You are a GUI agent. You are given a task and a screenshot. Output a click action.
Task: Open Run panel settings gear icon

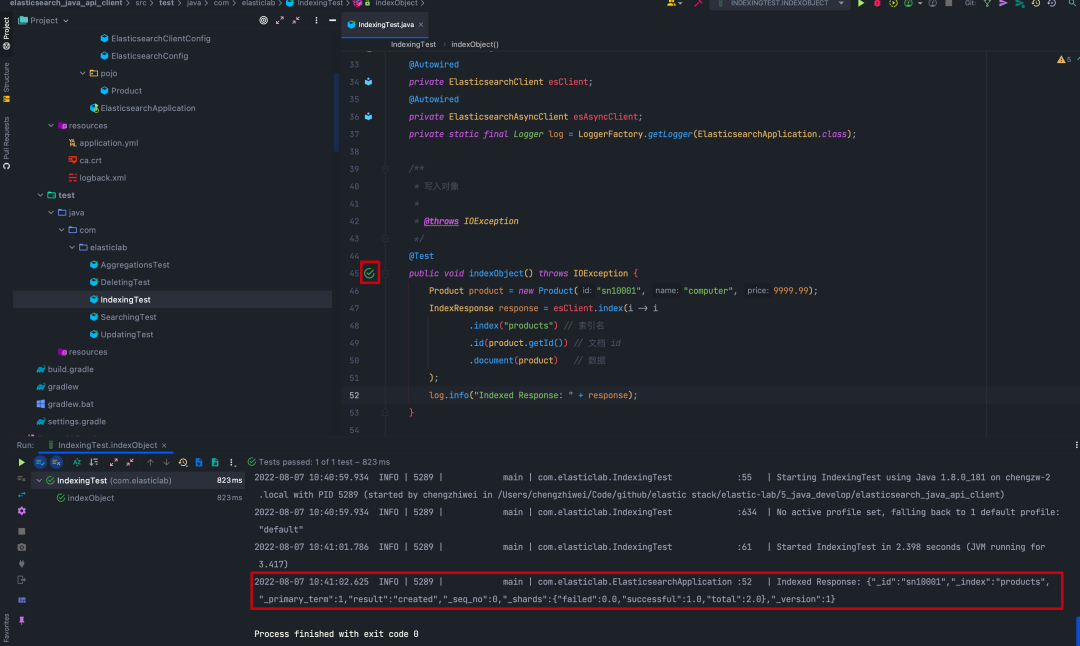pos(21,511)
